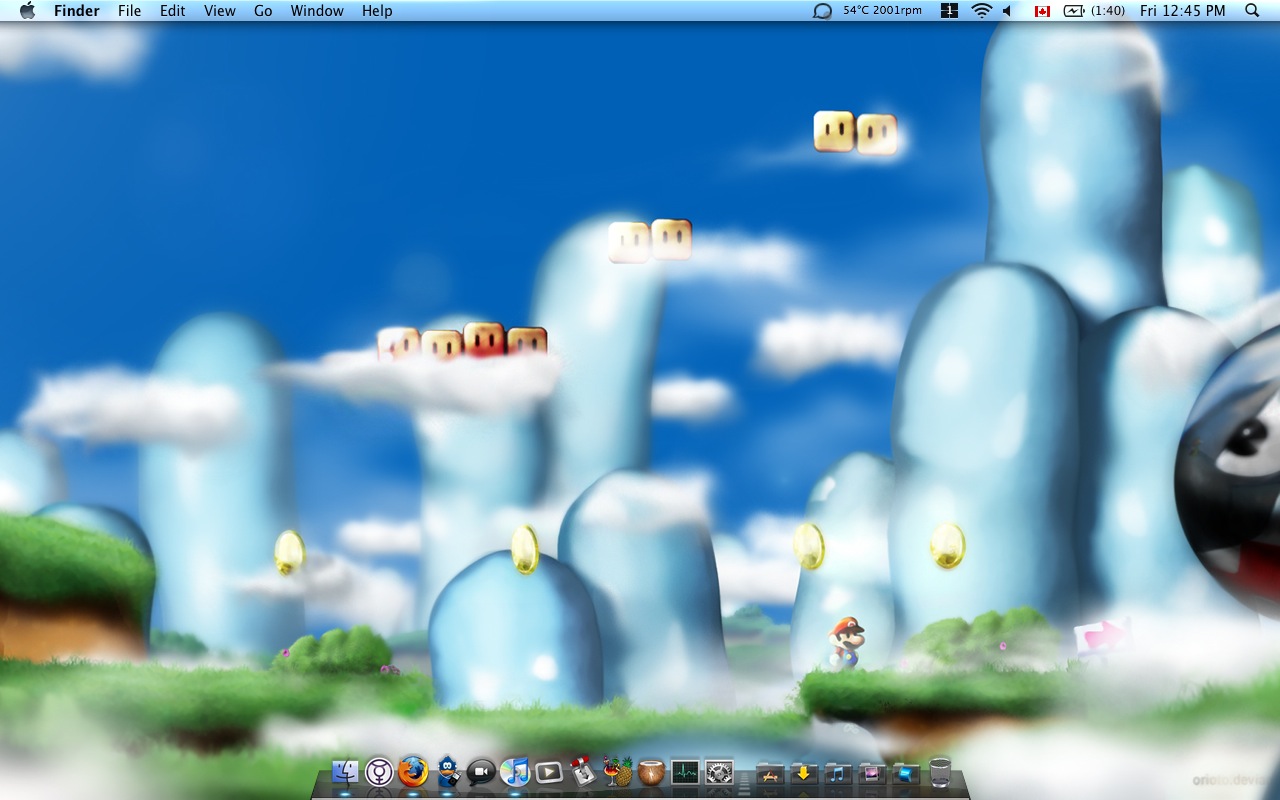Open the coconut app in dock
Image resolution: width=1280 pixels, height=800 pixels.
tap(651, 772)
